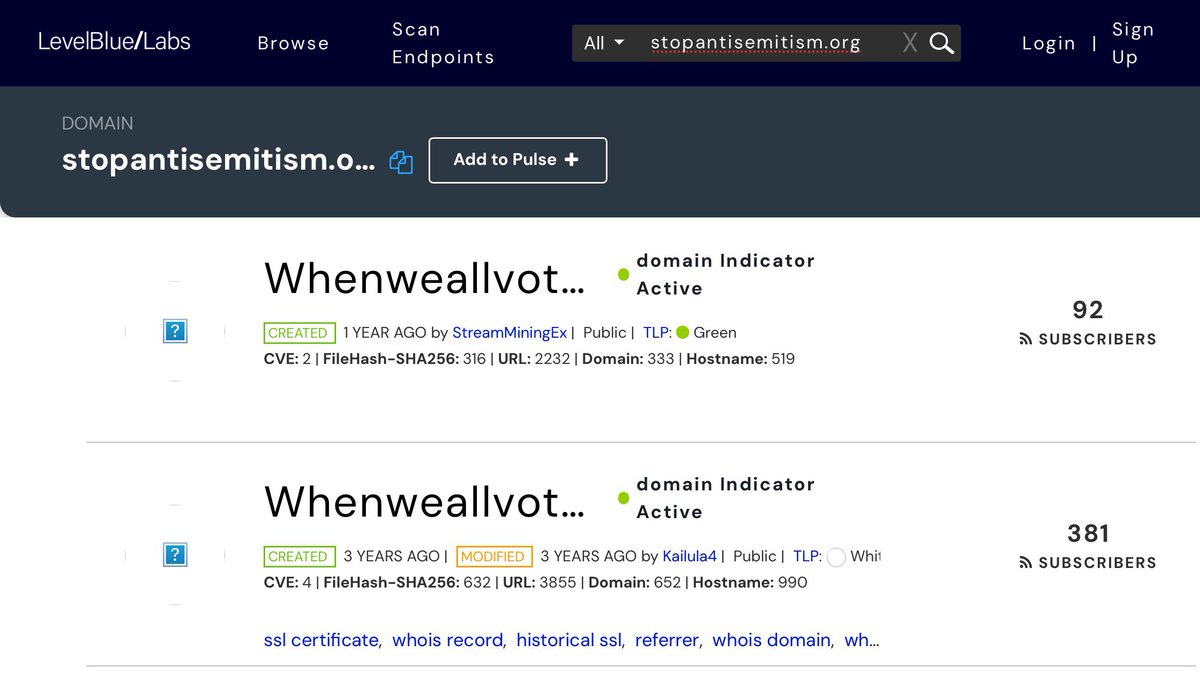
Task: Go to Scan Endpoints
Action: tap(443, 43)
